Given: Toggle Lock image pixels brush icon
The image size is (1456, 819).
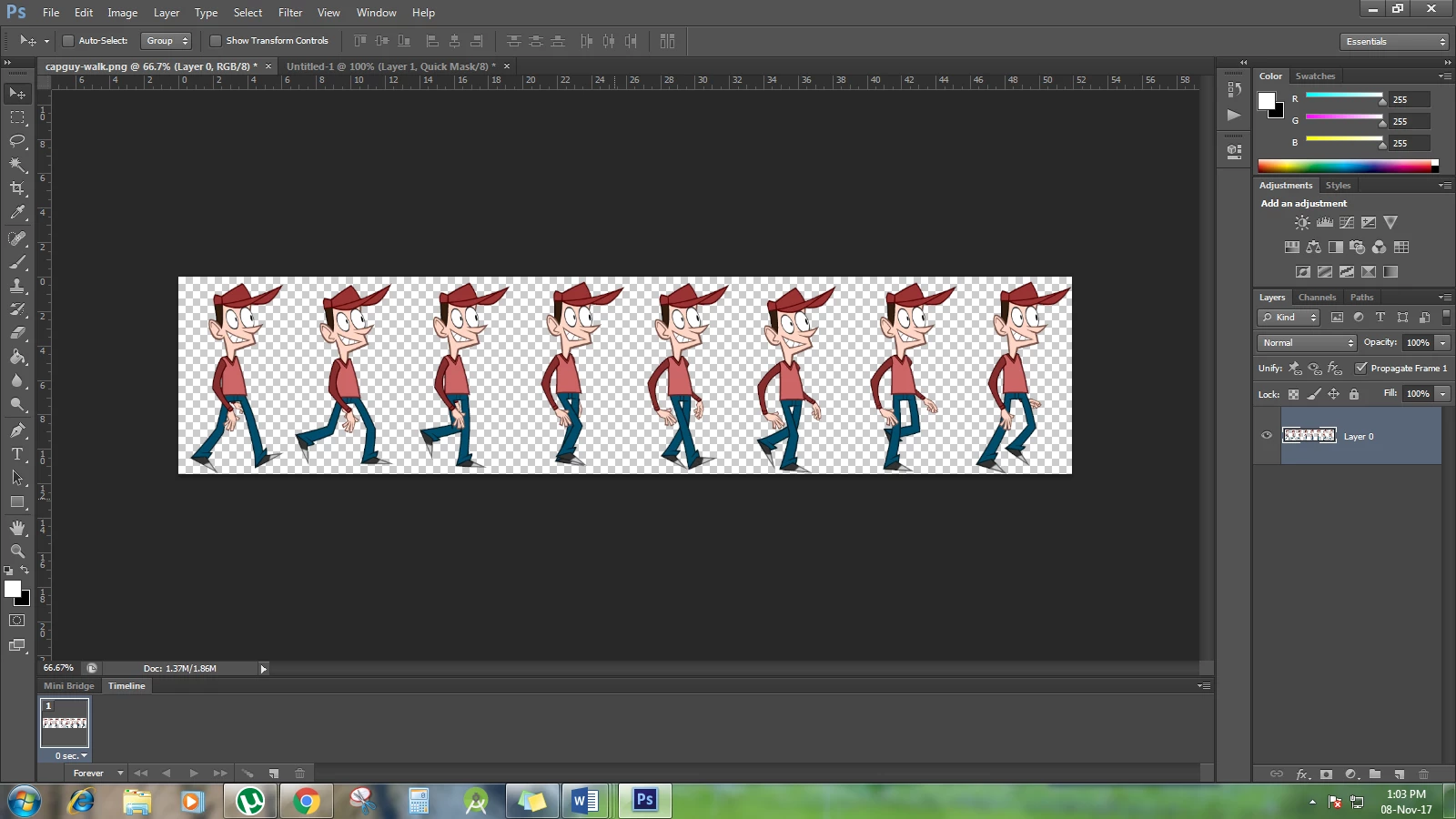Looking at the screenshot, I should pos(1313,394).
